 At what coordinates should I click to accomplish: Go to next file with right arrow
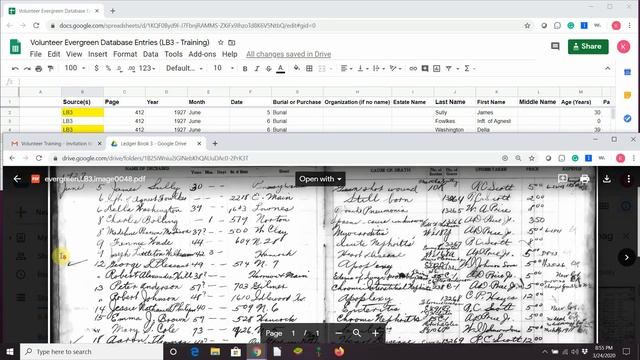[627, 257]
